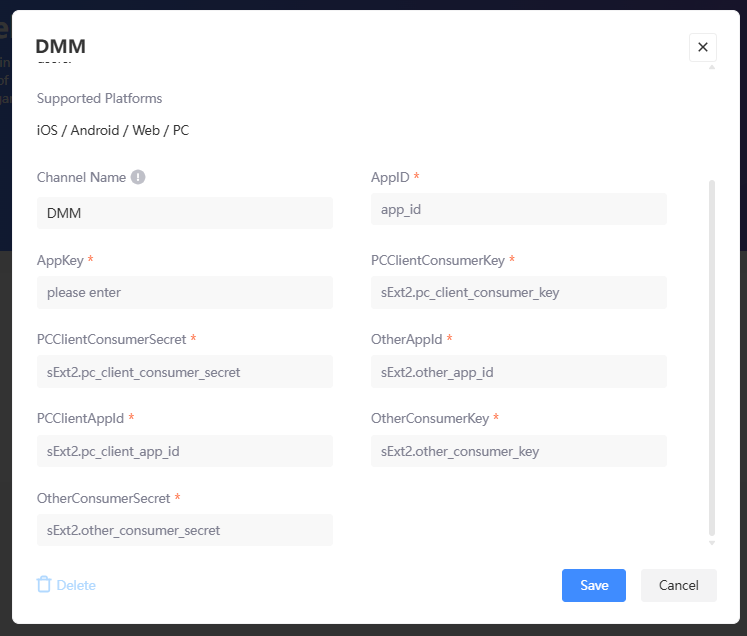
Task: Click the PCClientConsumerSecret input field
Action: click(x=184, y=372)
